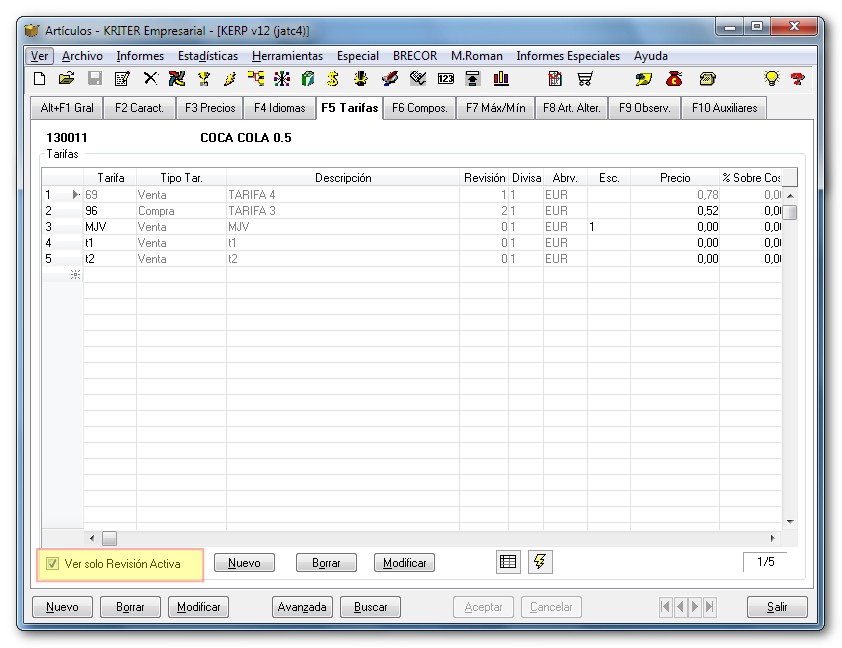Switch to the Alt+F1 Gral tab

tap(67, 108)
